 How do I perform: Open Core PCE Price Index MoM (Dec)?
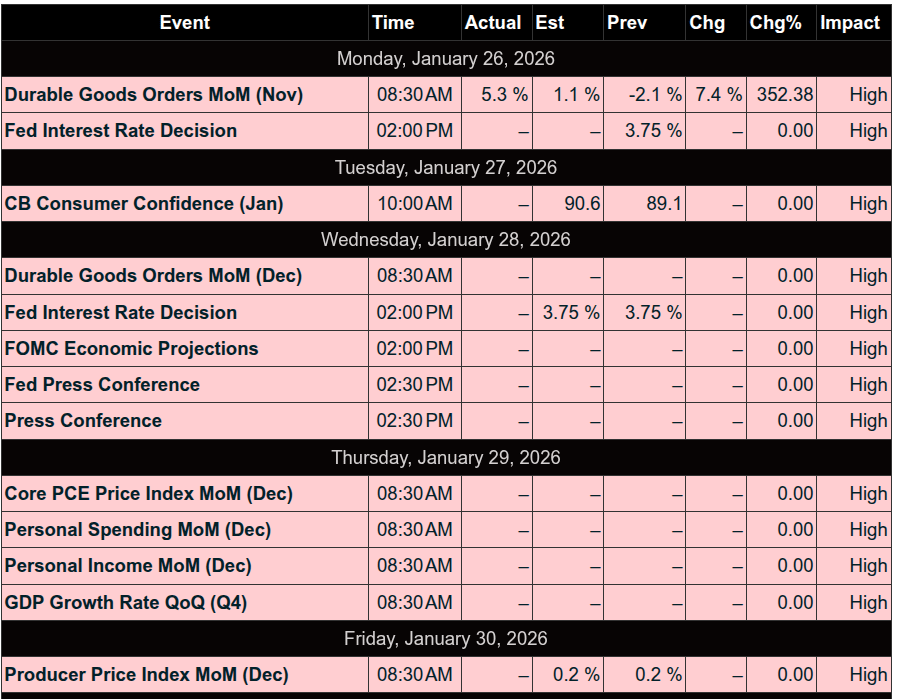click(149, 494)
